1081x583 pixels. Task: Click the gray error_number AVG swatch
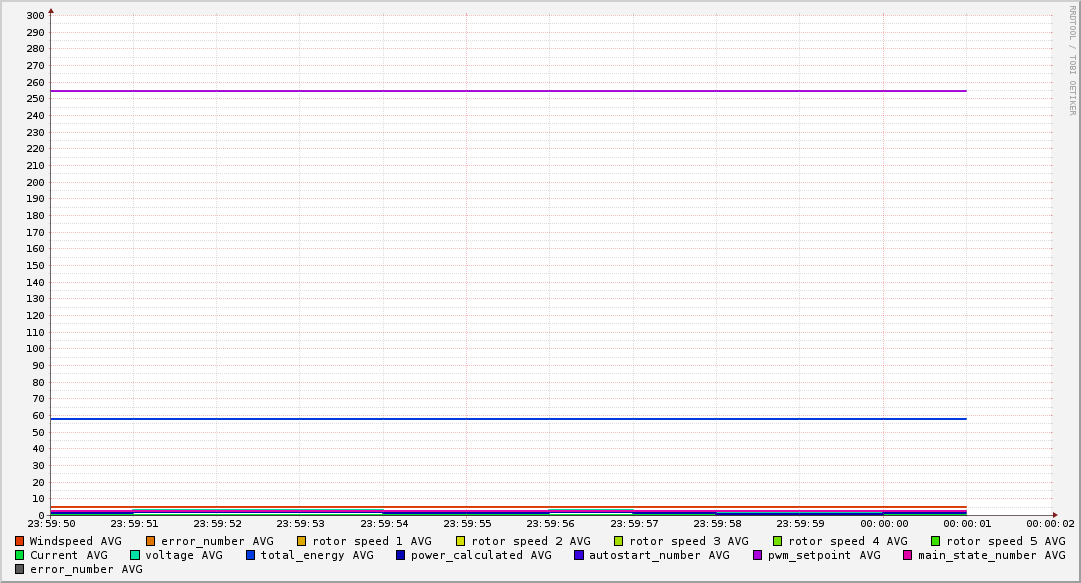click(20, 569)
